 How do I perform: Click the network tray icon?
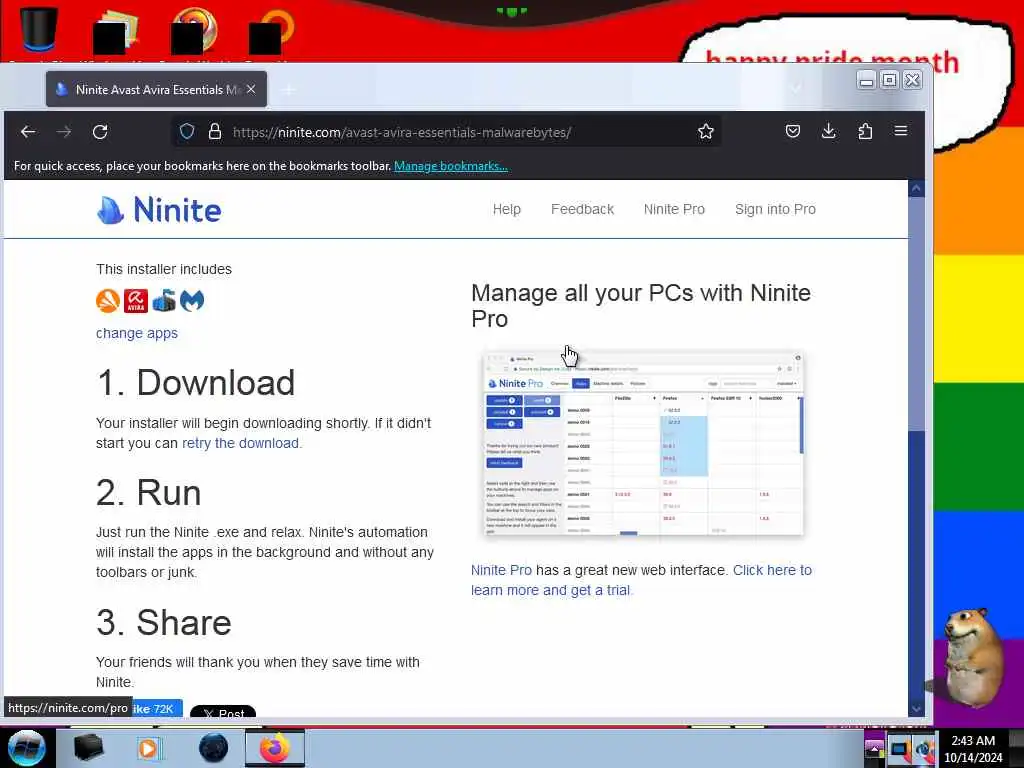click(901, 749)
